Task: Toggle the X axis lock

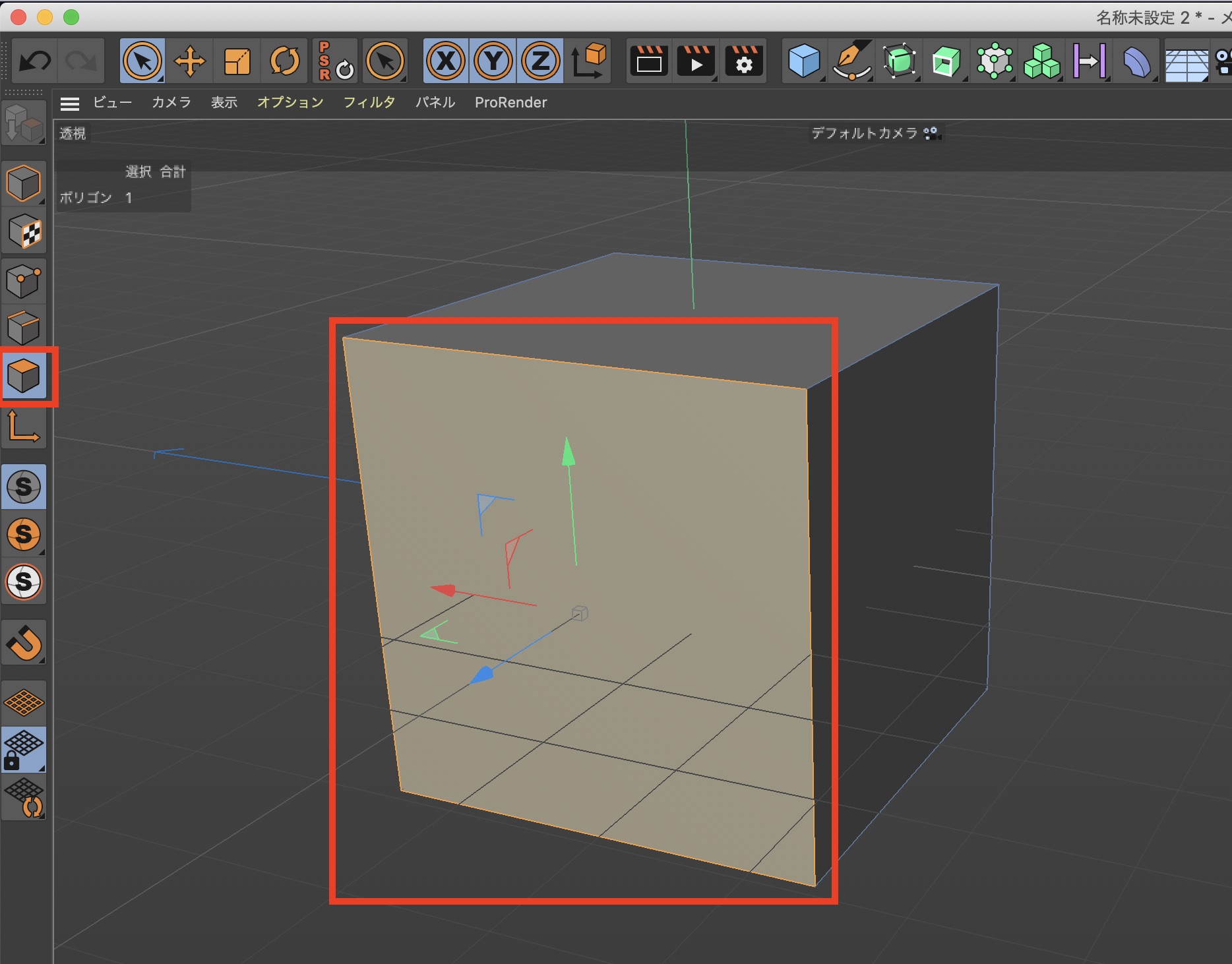Action: 447,62
